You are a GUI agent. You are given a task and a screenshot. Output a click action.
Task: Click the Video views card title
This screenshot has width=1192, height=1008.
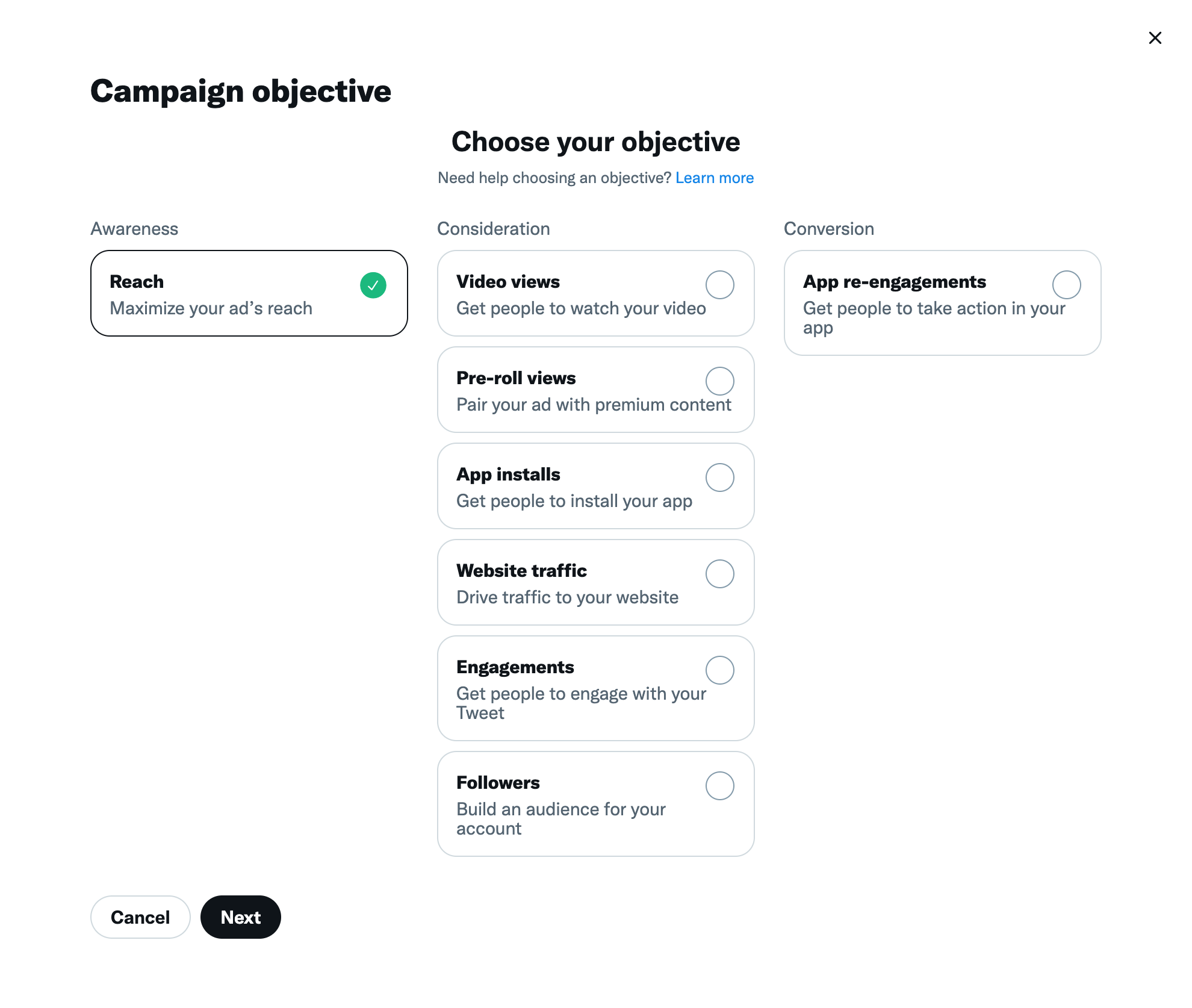(508, 282)
